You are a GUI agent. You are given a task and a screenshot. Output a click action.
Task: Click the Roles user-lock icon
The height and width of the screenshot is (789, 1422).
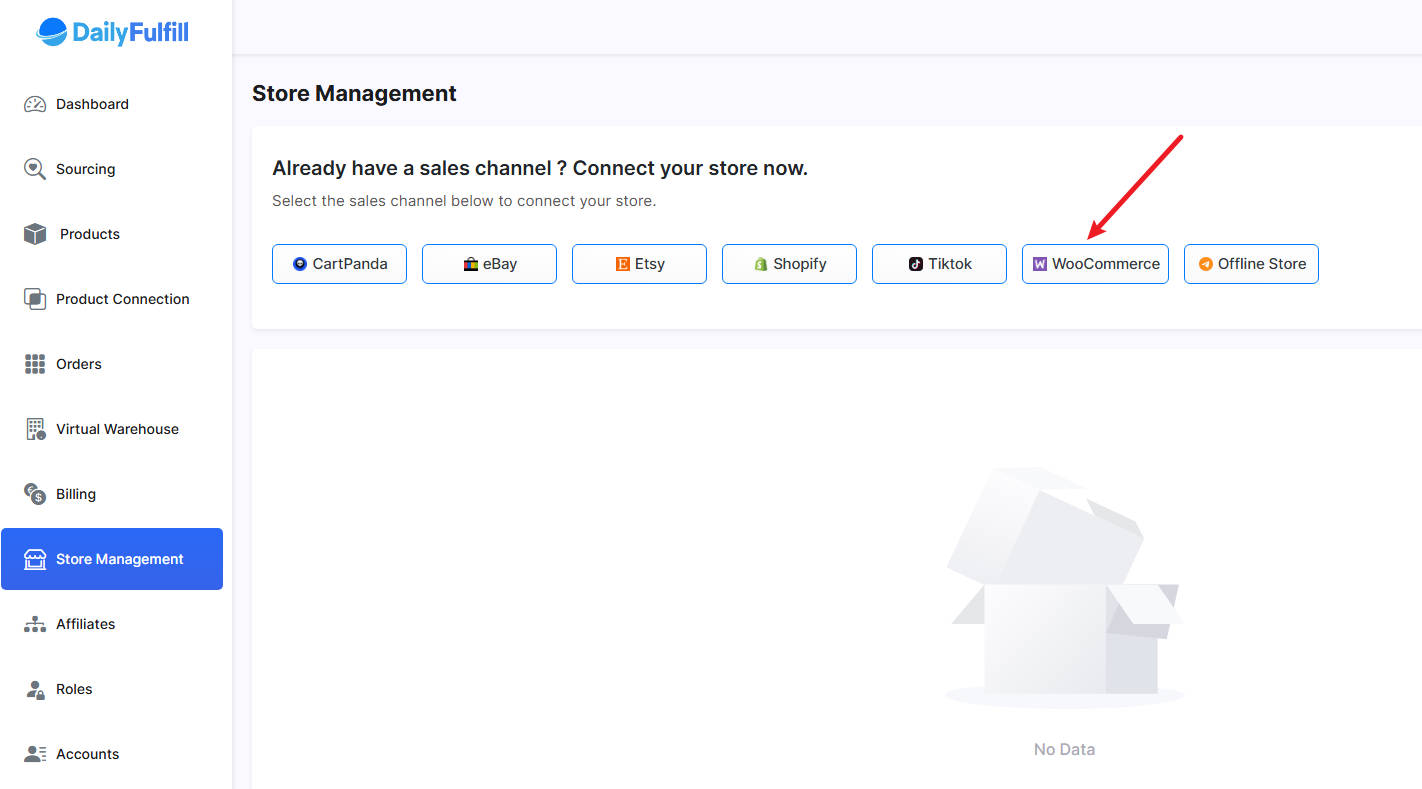35,689
